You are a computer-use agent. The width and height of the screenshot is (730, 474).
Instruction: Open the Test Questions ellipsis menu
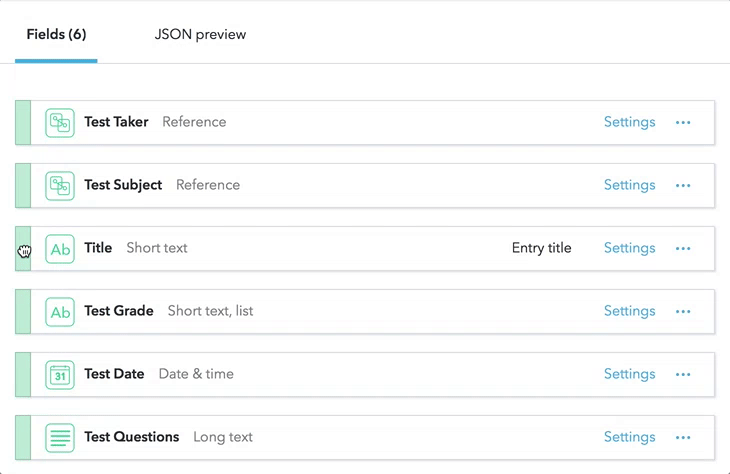pyautogui.click(x=683, y=437)
